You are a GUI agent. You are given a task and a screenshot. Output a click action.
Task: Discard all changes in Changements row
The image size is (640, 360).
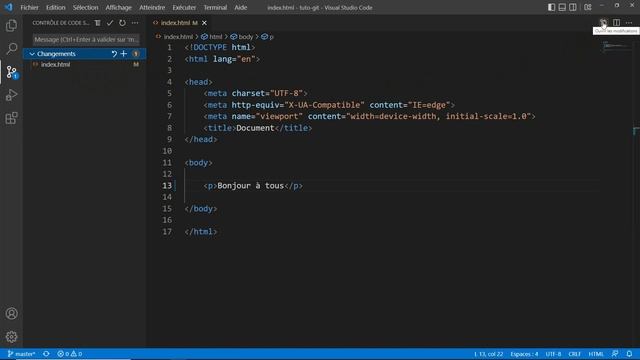tap(114, 54)
